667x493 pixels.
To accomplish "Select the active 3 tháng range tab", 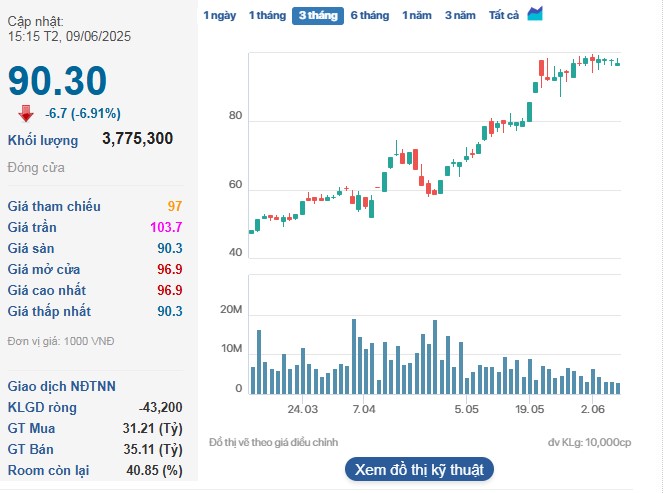I will click(x=317, y=15).
